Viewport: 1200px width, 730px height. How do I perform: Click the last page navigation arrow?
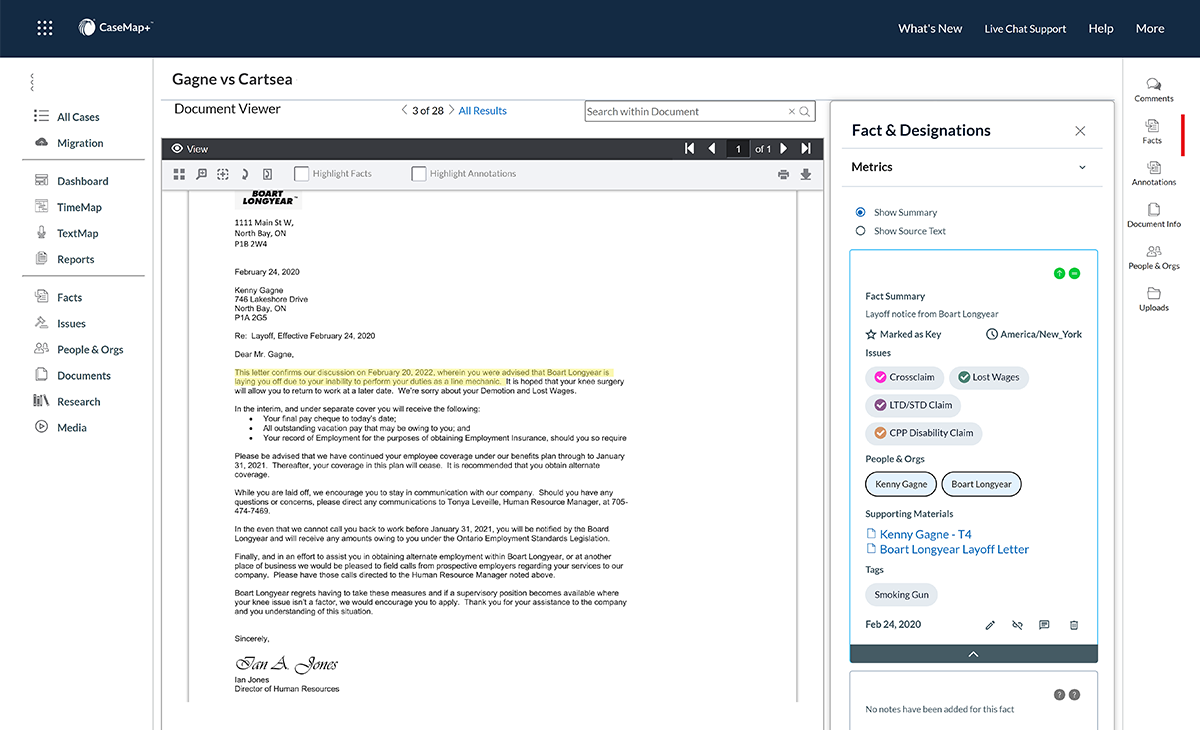[806, 148]
